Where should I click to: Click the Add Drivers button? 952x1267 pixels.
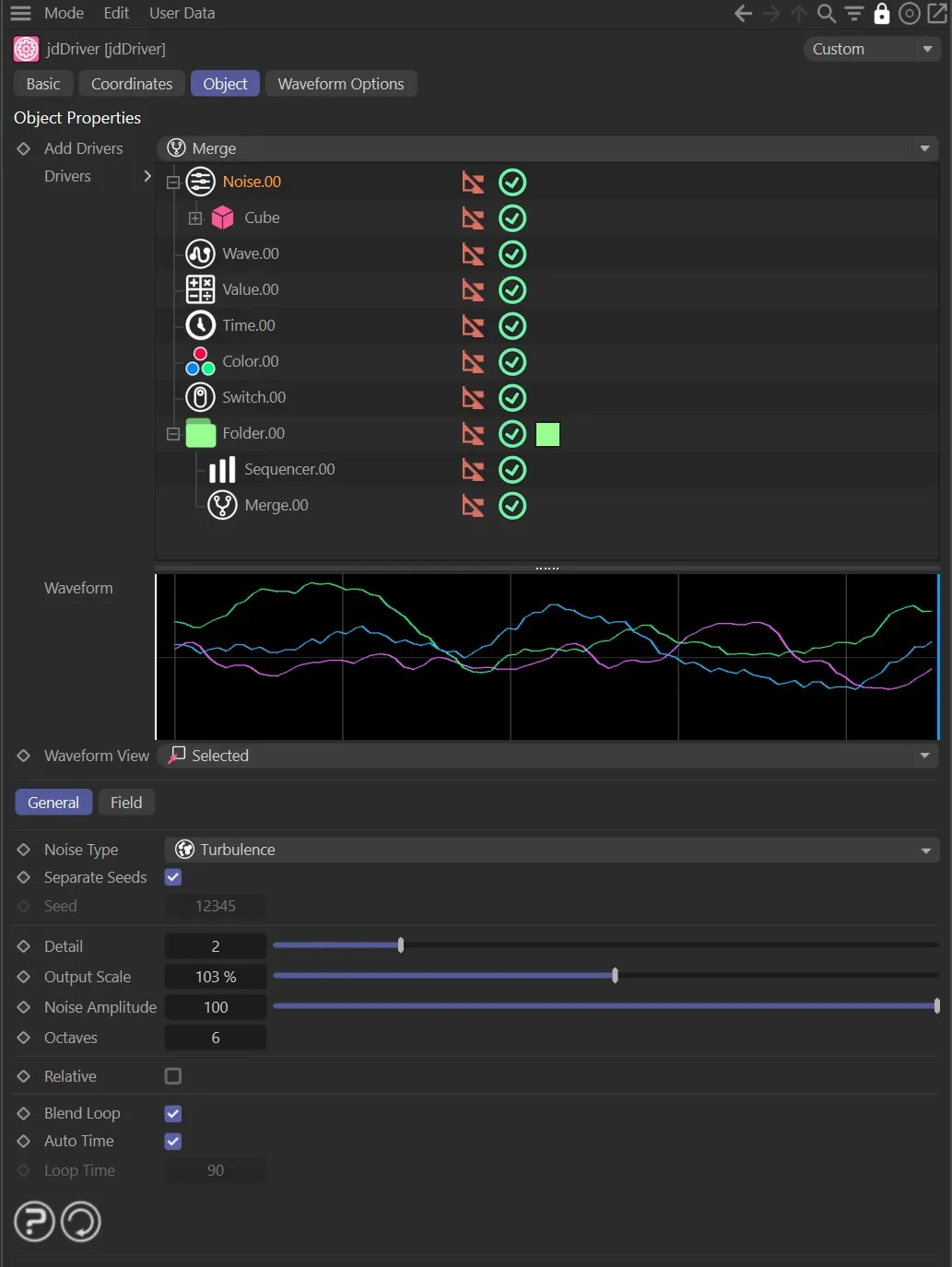83,148
